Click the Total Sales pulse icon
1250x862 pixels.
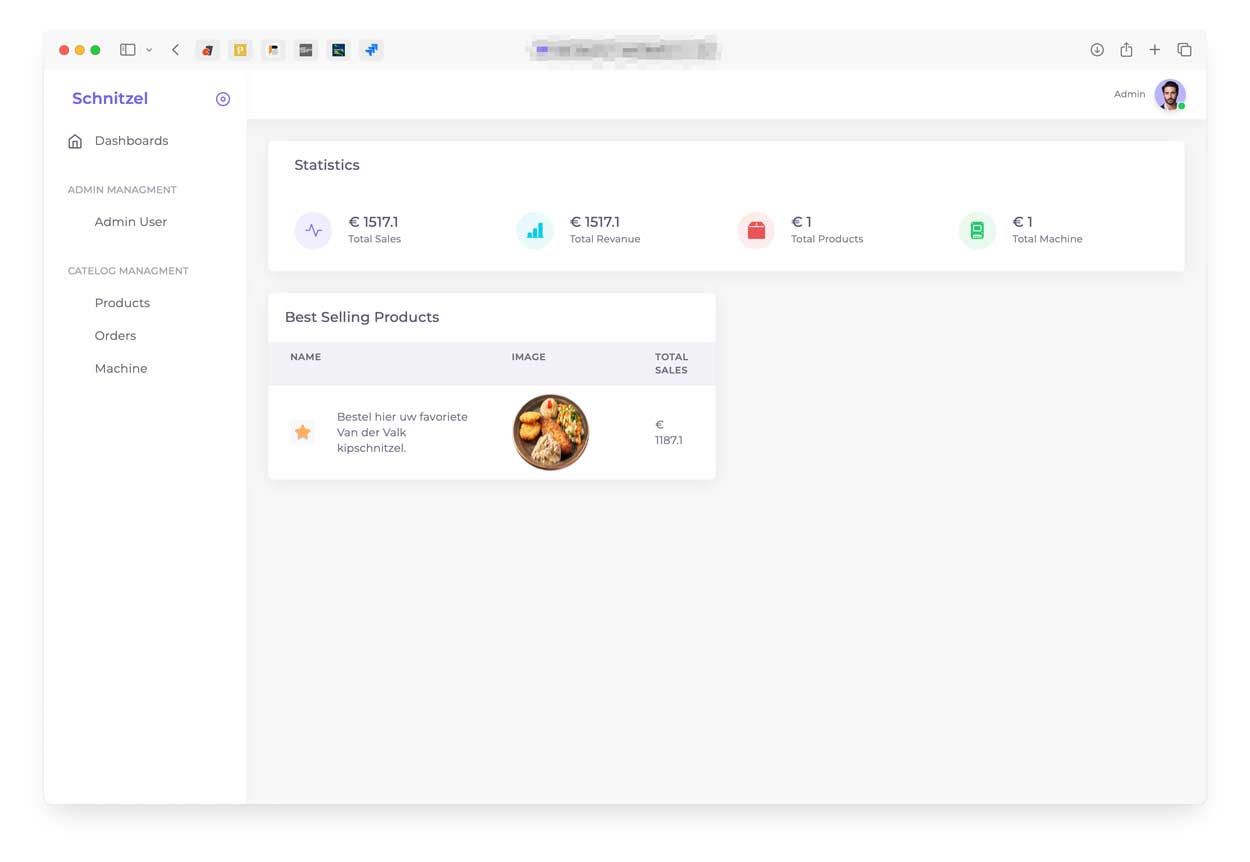pos(313,230)
